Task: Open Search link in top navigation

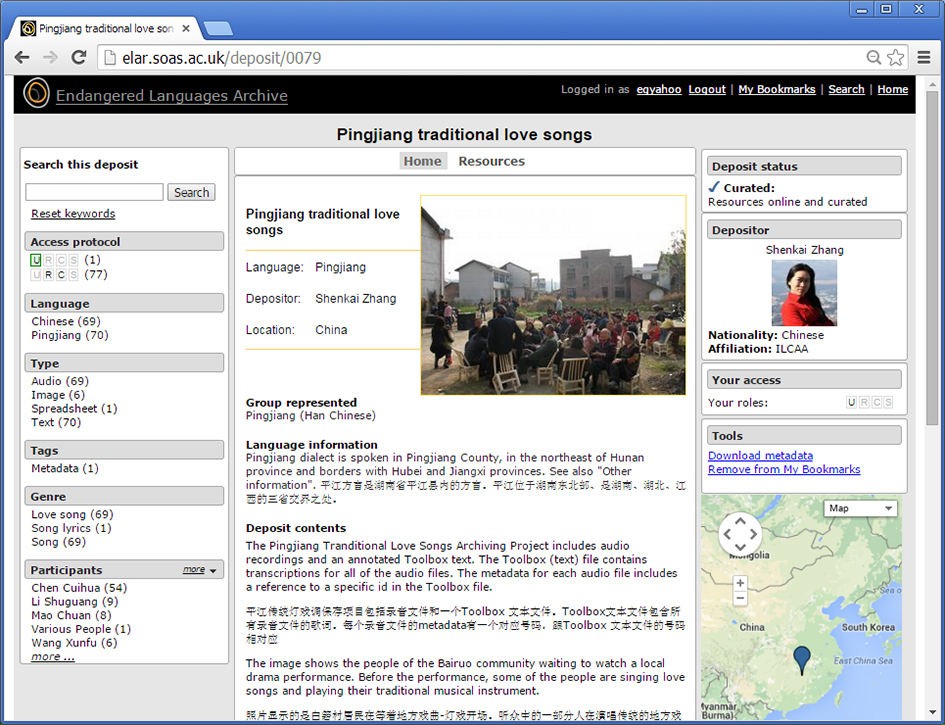Action: (846, 89)
